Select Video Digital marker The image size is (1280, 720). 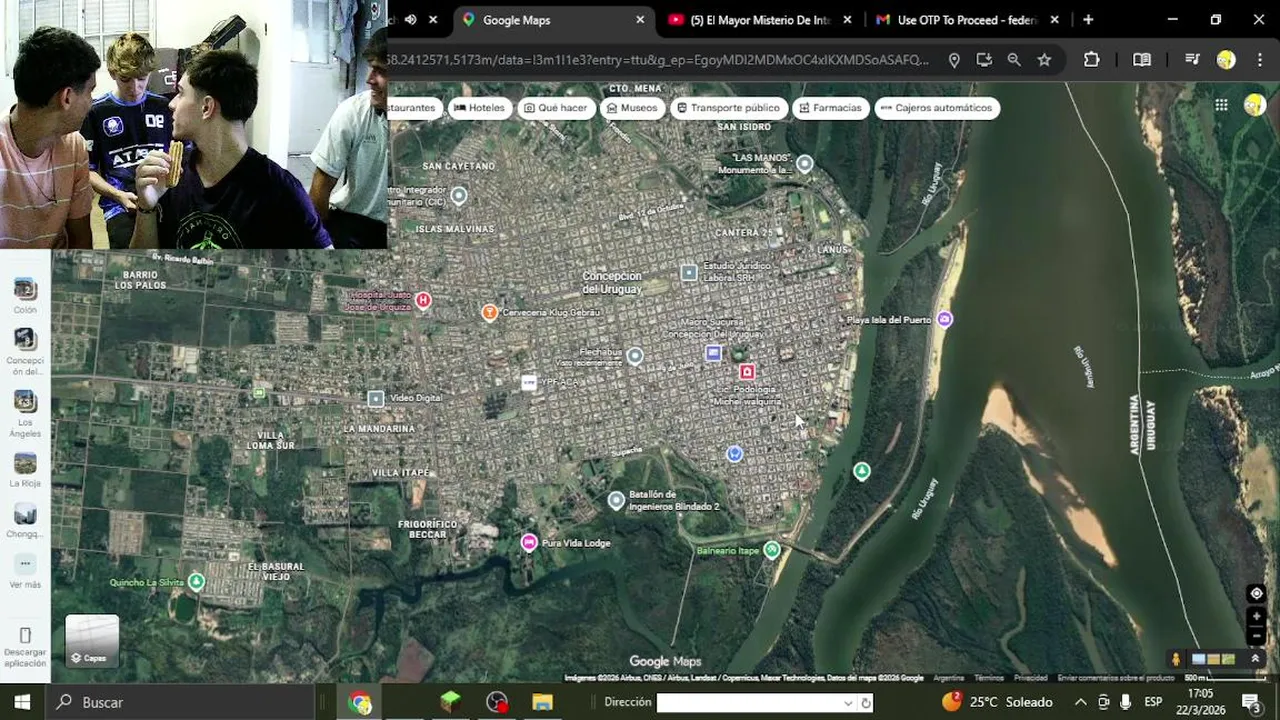pos(375,398)
